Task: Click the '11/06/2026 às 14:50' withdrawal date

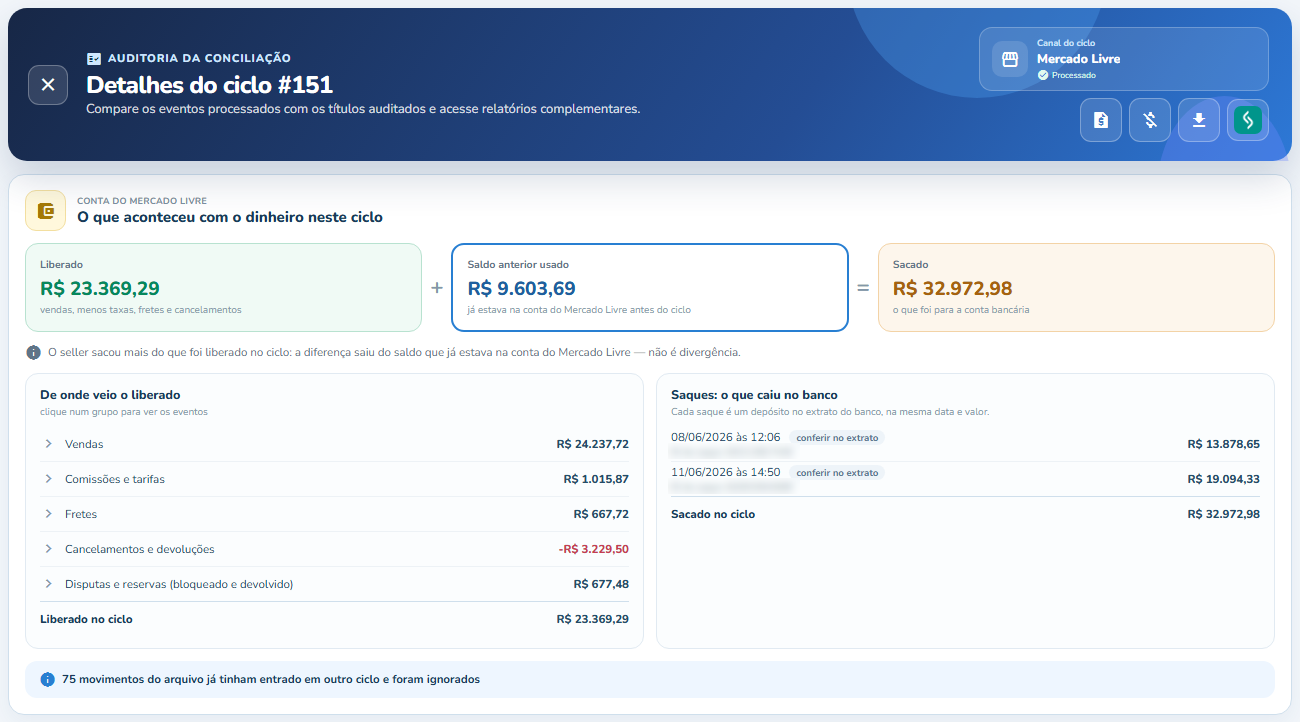Action: (x=726, y=473)
